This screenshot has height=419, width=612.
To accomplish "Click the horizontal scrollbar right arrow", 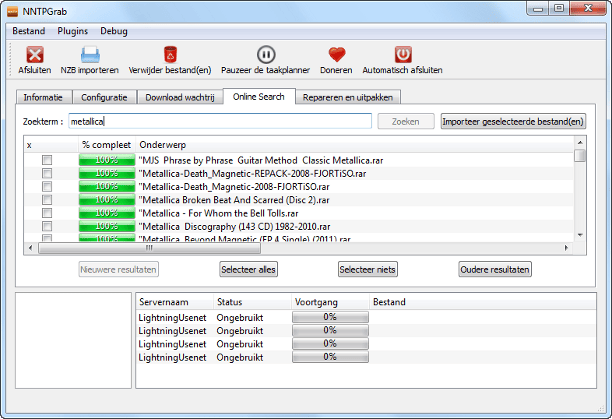I will point(567,248).
